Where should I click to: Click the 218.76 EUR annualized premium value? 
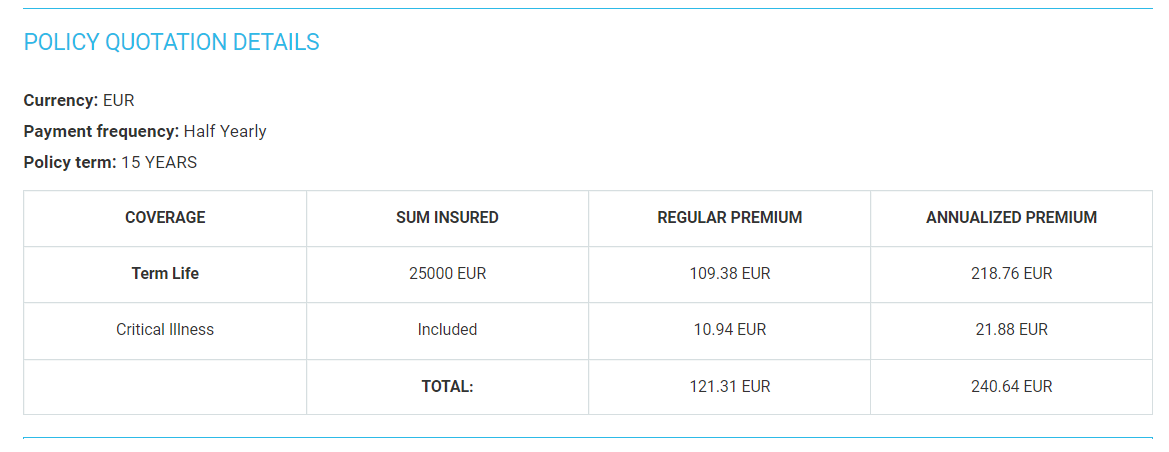click(1011, 273)
